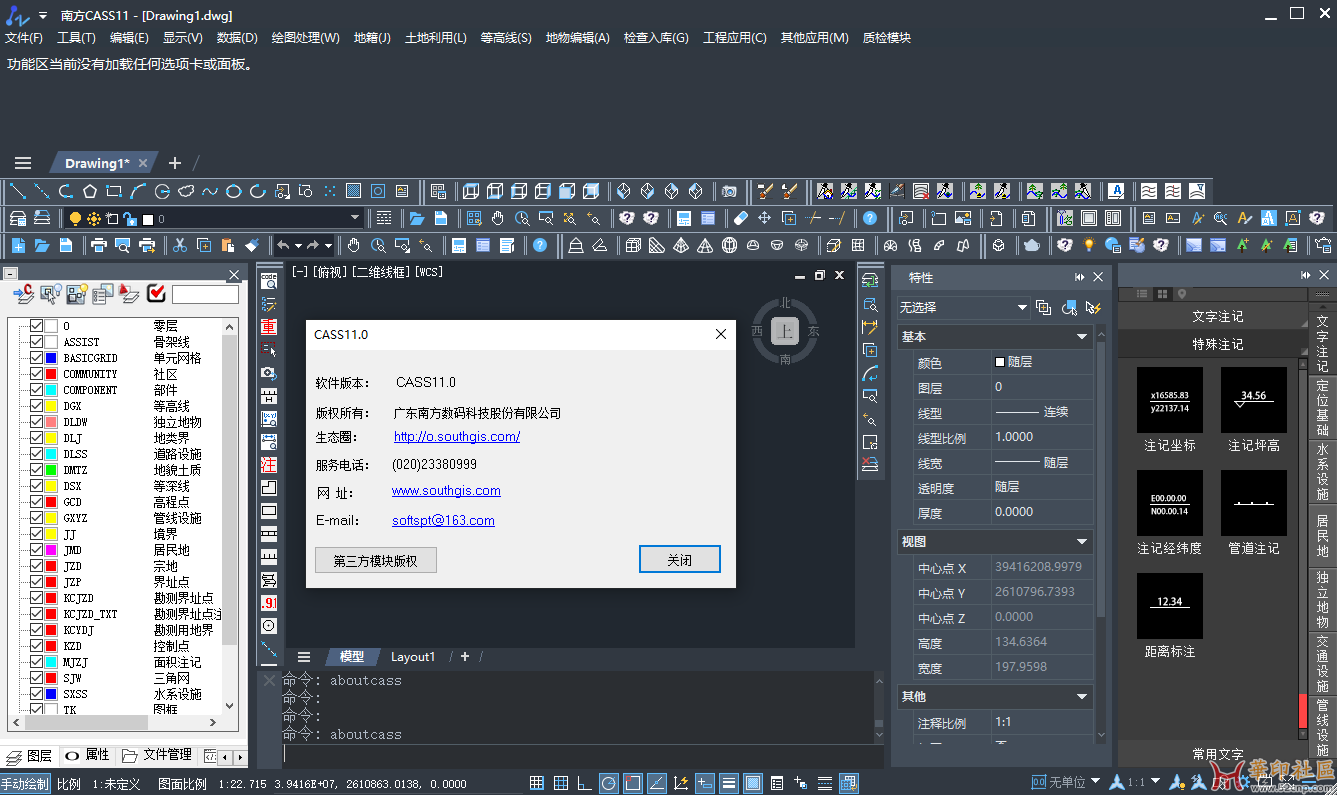Click the magenta swatch of JMD layer

(x=51, y=550)
